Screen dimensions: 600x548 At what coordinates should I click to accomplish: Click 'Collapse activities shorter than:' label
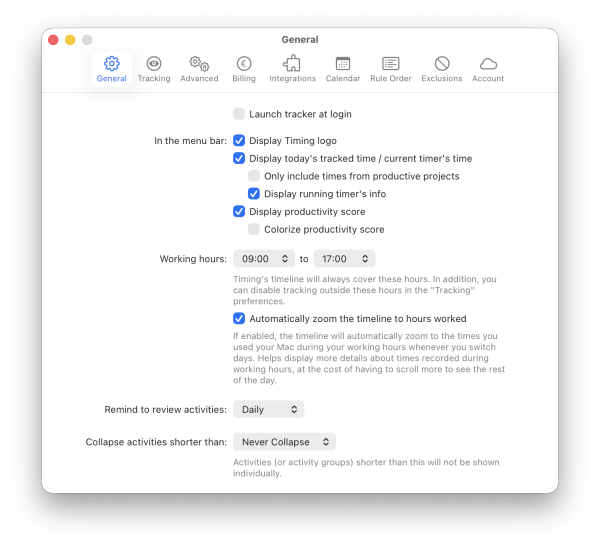(x=156, y=442)
